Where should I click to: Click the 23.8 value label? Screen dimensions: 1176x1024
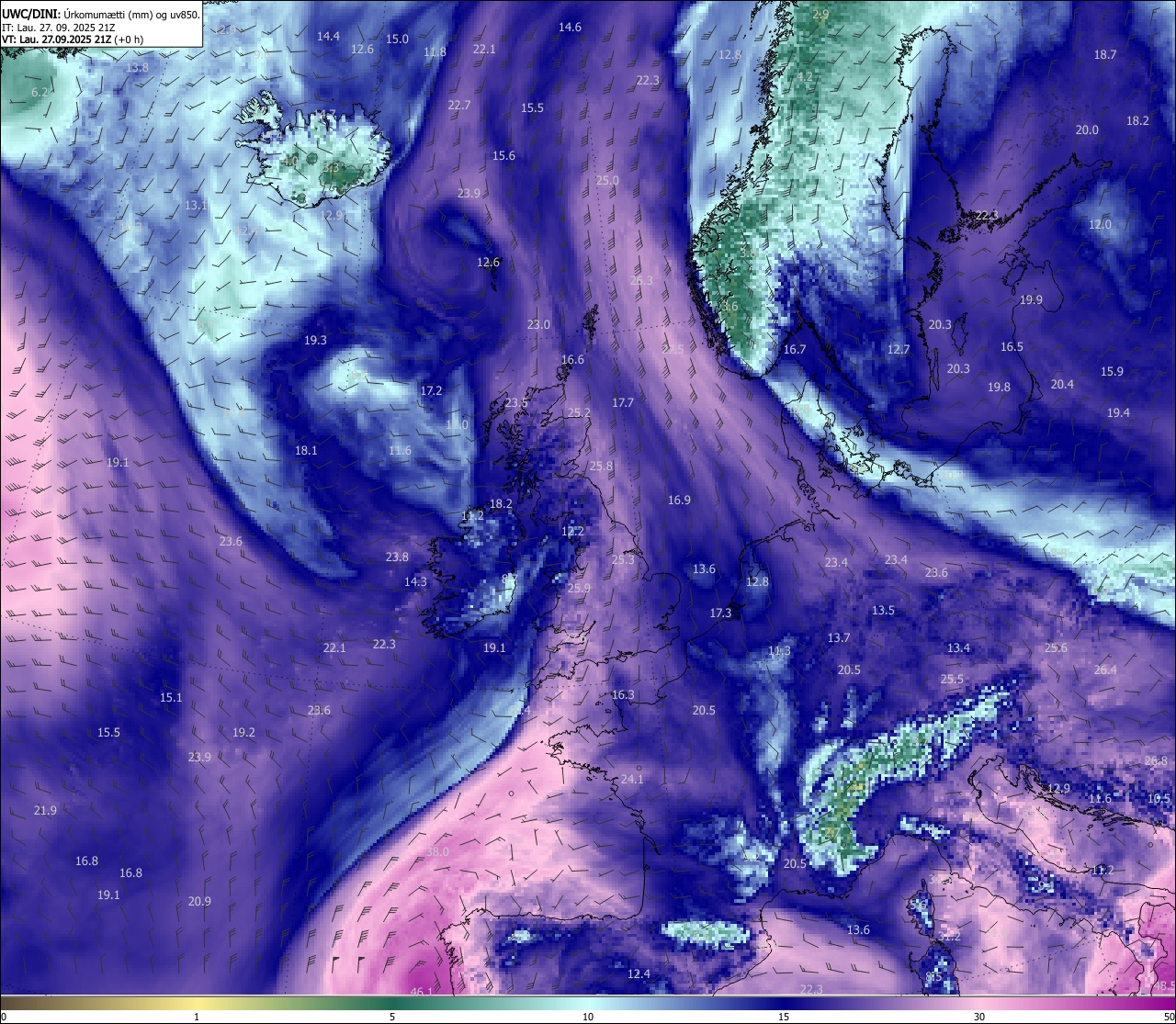397,557
